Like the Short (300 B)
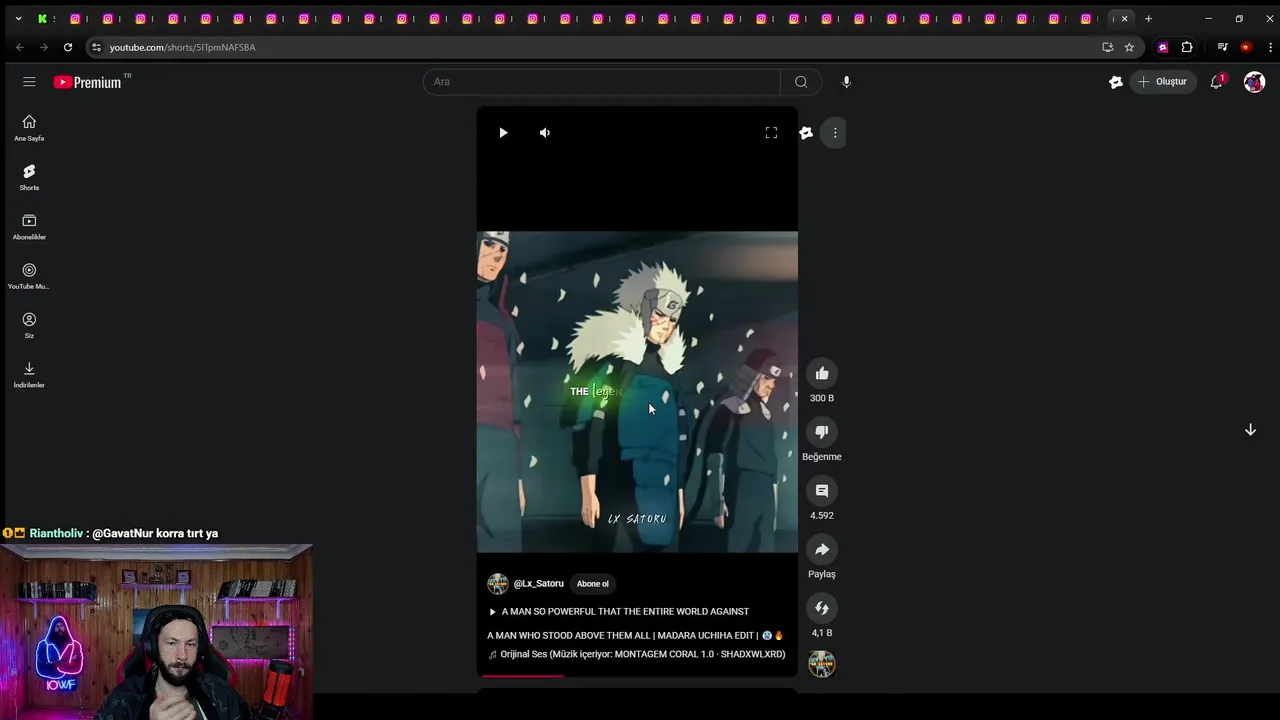The image size is (1280, 720). (x=822, y=374)
